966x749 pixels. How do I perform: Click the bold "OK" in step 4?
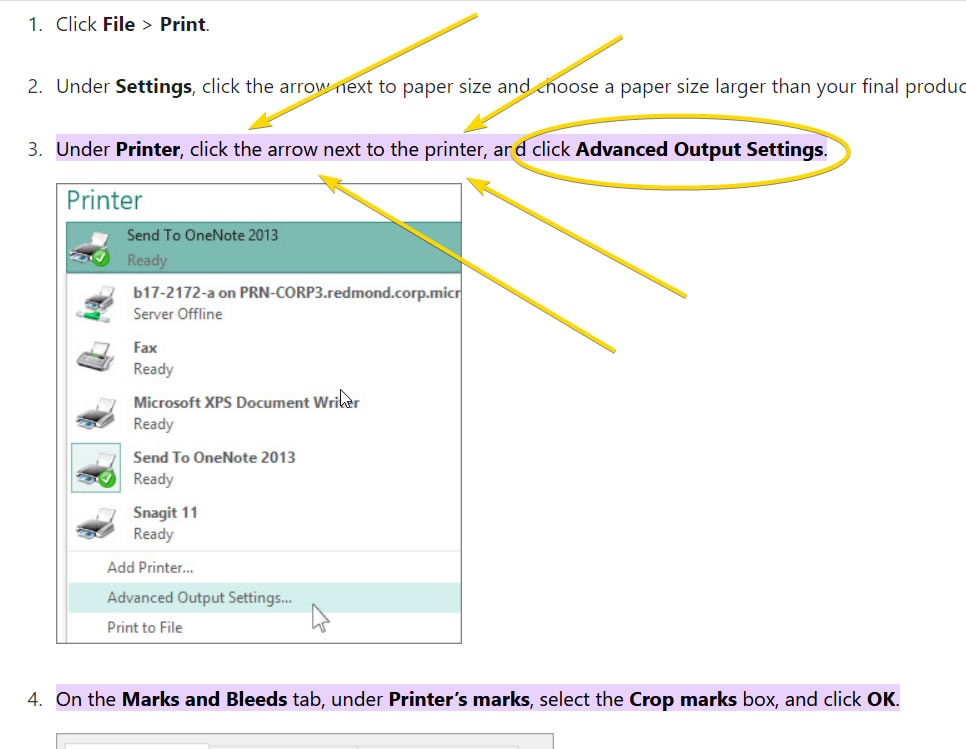point(881,699)
